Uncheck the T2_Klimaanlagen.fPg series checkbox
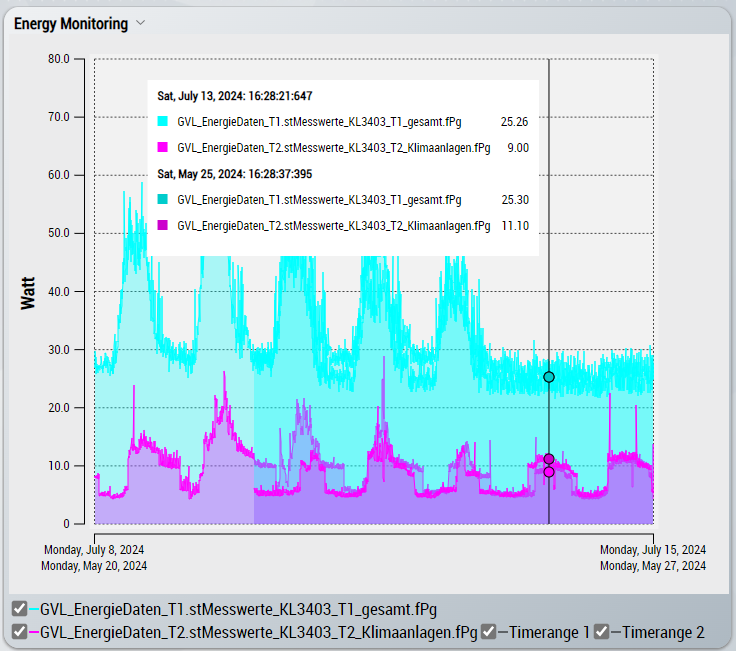Image resolution: width=736 pixels, height=651 pixels. click(x=19, y=632)
